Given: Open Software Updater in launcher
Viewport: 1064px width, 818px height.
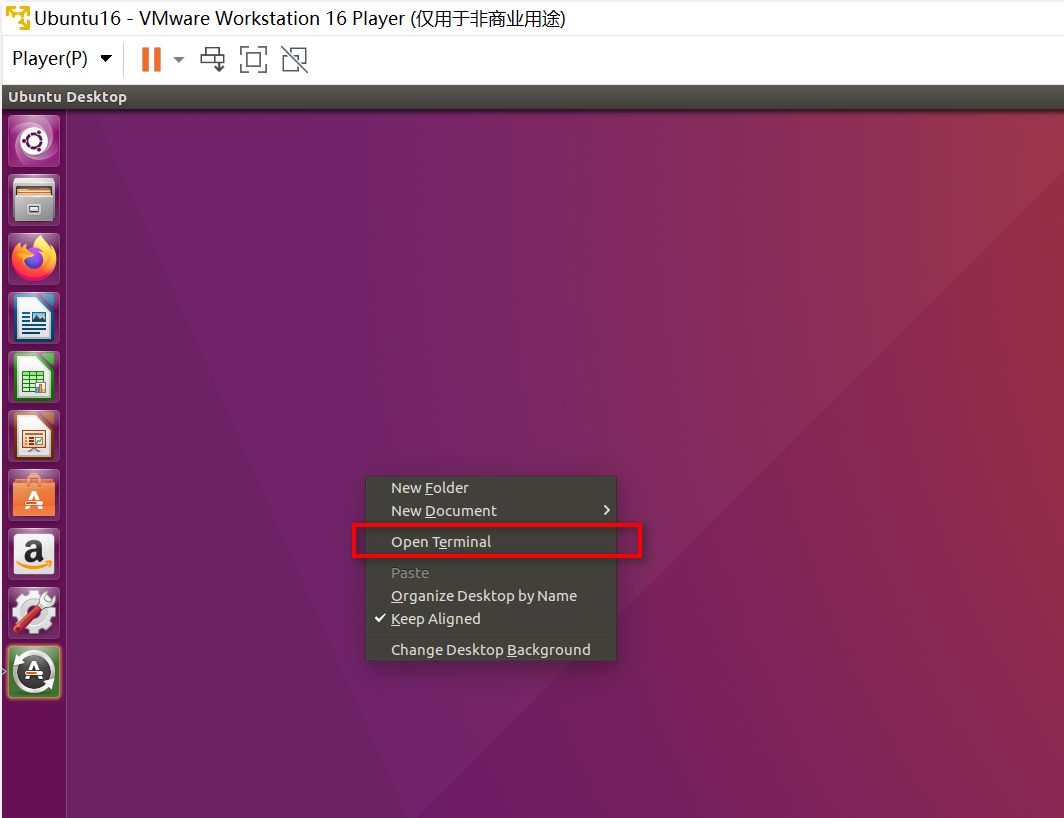Looking at the screenshot, I should pos(34,673).
